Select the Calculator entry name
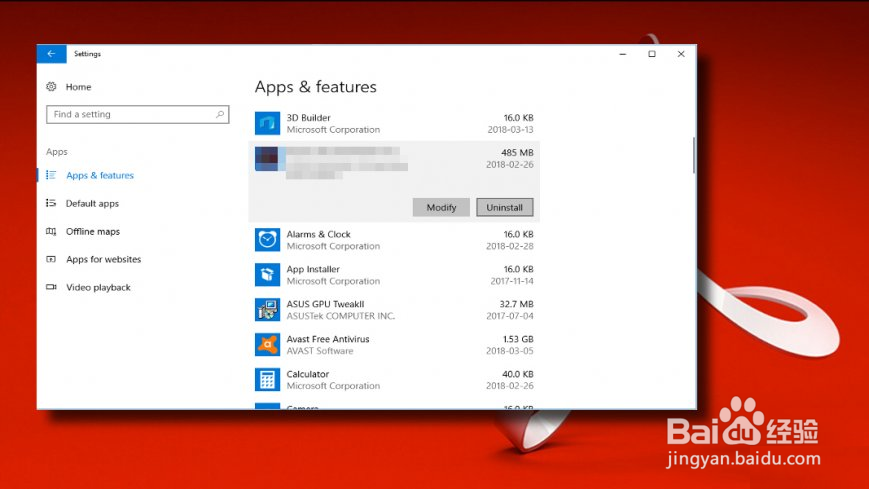Viewport: 869px width, 489px height. [x=308, y=374]
